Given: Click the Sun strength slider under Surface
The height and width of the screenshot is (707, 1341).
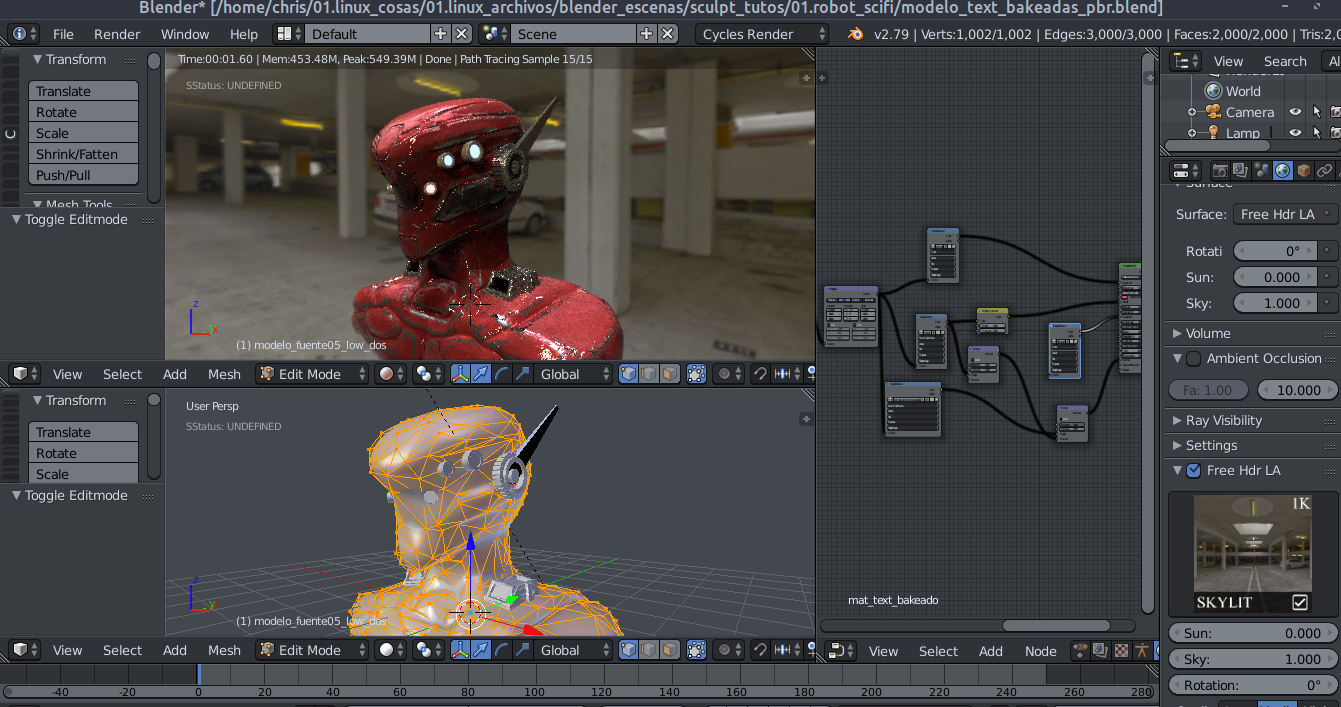Looking at the screenshot, I should coord(1275,277).
